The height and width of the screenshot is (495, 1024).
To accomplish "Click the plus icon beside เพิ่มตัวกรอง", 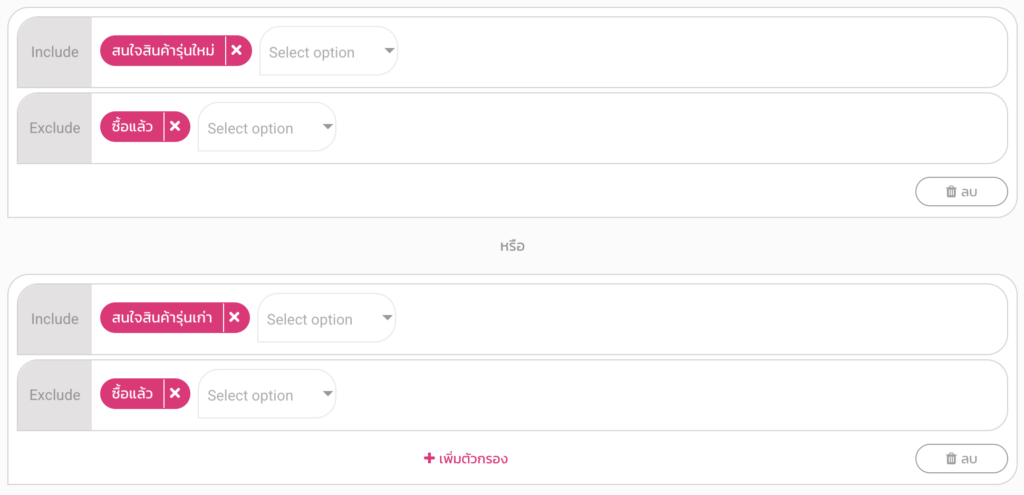I will click(x=429, y=458).
